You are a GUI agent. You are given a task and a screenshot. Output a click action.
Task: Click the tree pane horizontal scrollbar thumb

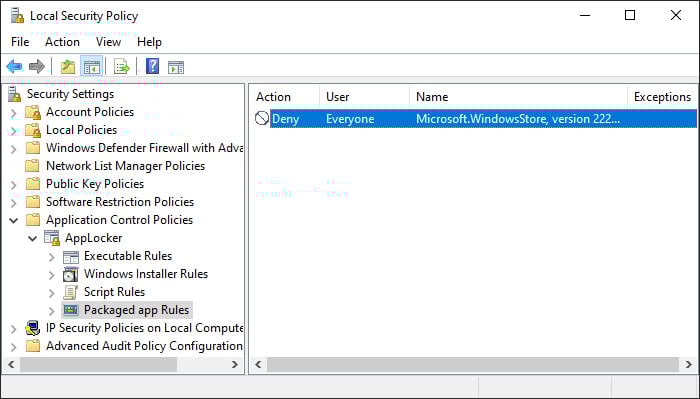(99, 365)
